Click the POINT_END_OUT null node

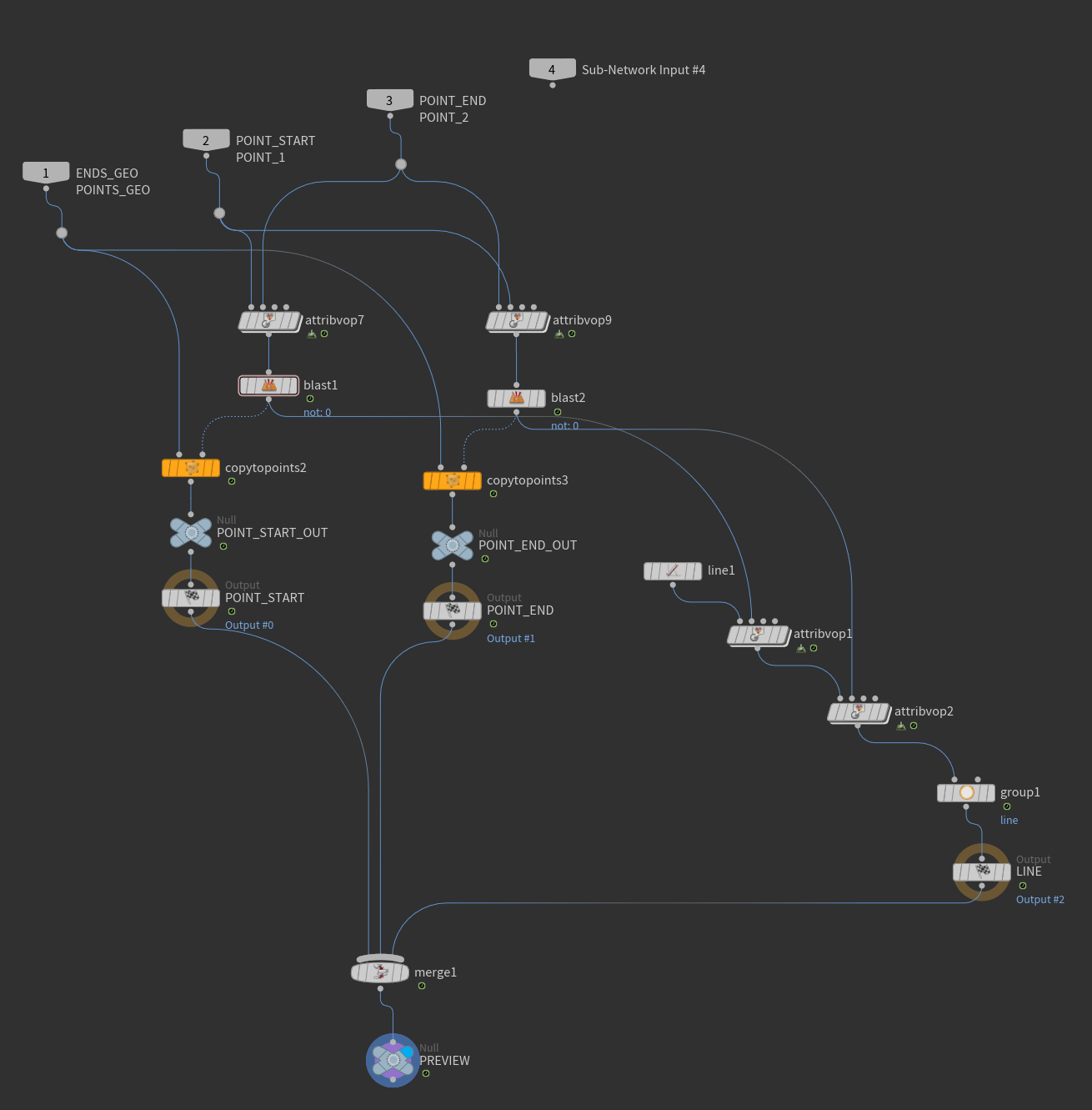point(453,545)
